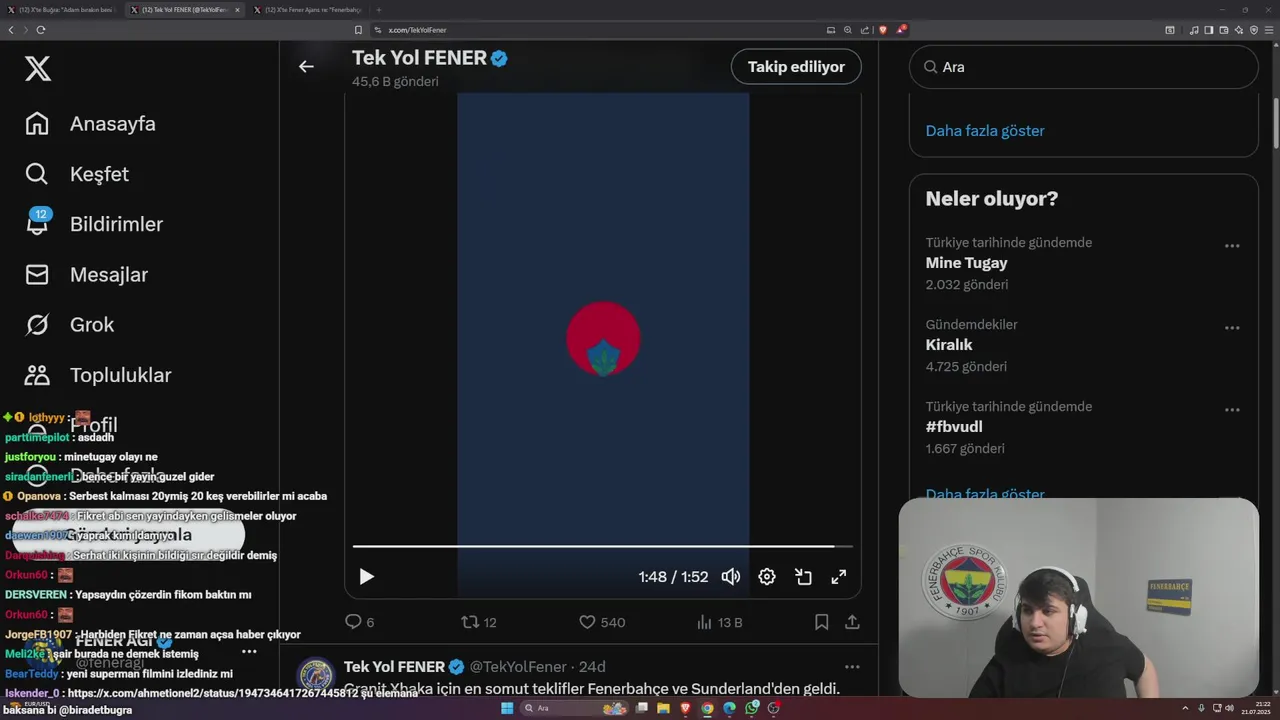Click the Ara search field on X
Viewport: 1280px width, 720px height.
(1083, 67)
